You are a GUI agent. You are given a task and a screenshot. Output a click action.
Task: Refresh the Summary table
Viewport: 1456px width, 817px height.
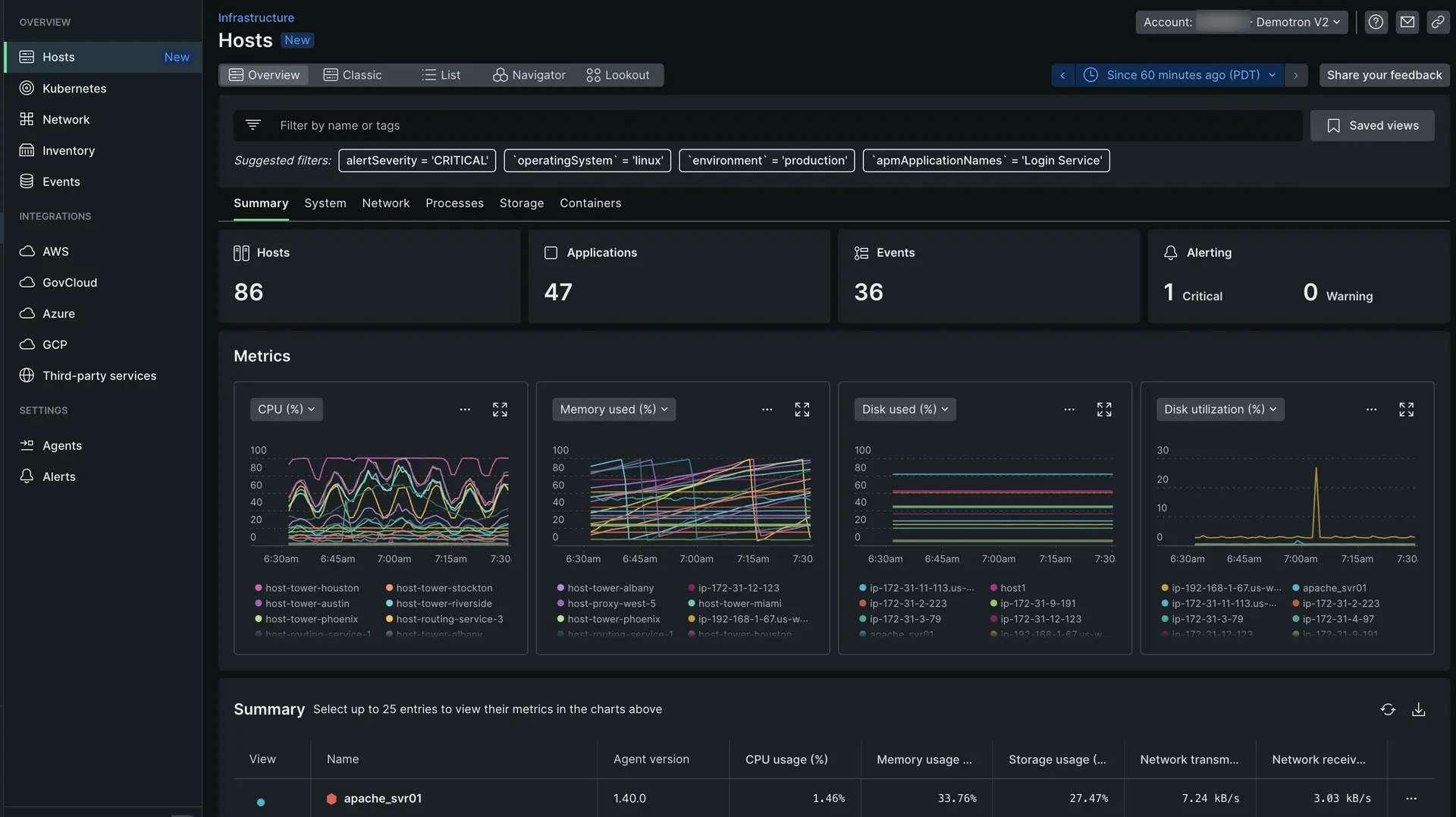1388,709
